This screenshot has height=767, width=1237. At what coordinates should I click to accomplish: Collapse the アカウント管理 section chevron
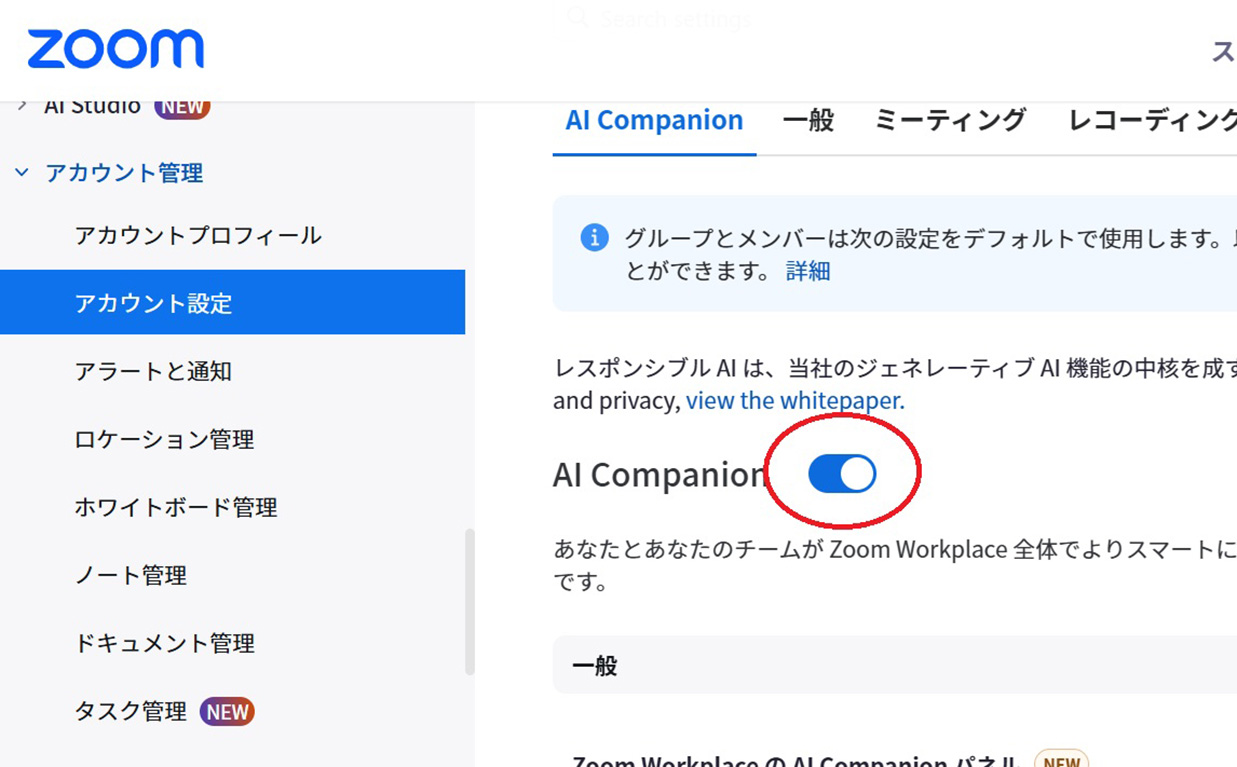22,173
